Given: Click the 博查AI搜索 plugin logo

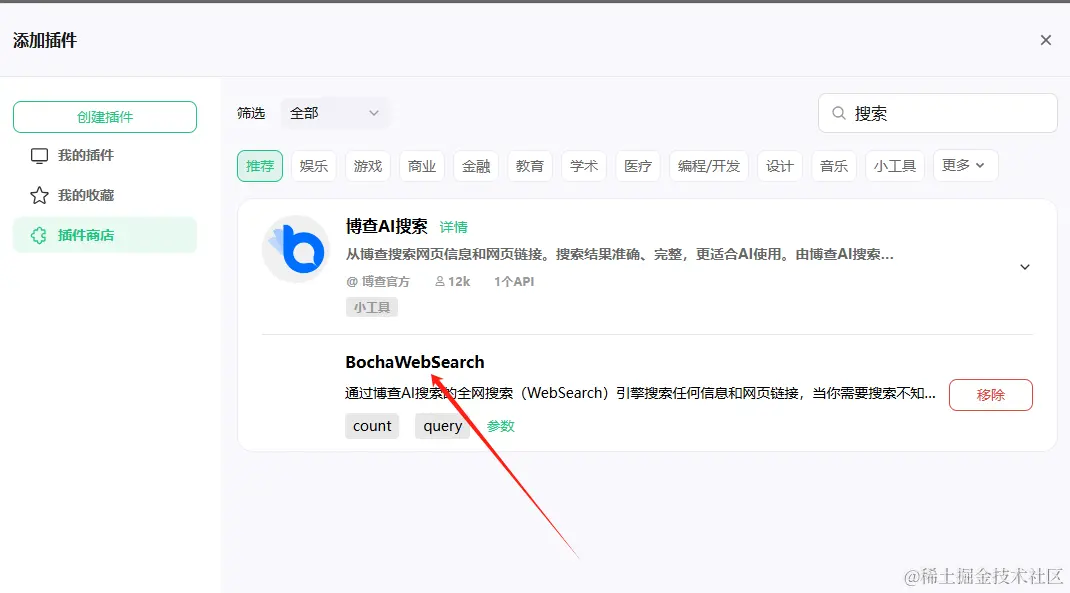Looking at the screenshot, I should point(296,249).
